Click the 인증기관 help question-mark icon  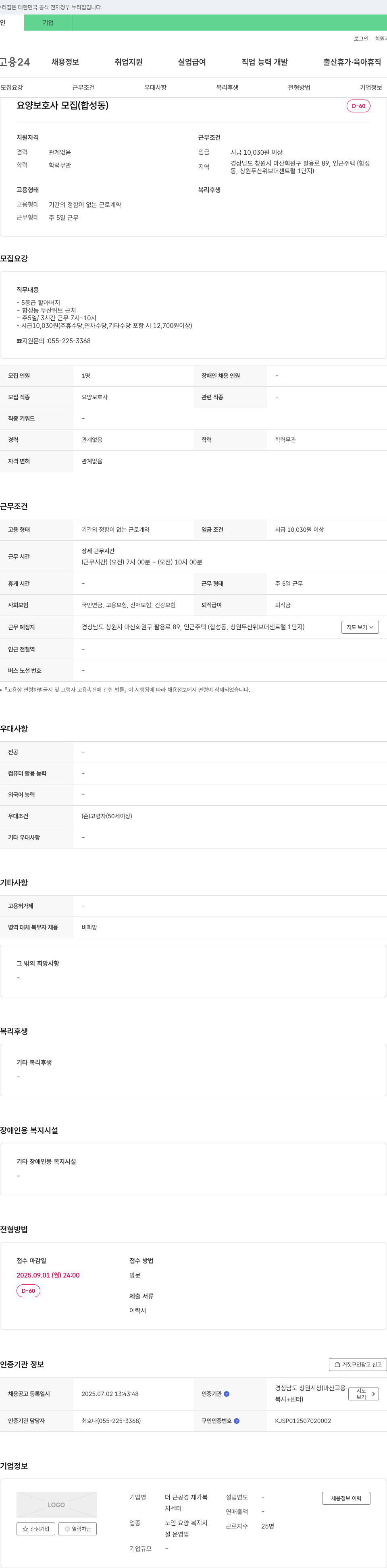tap(227, 1394)
